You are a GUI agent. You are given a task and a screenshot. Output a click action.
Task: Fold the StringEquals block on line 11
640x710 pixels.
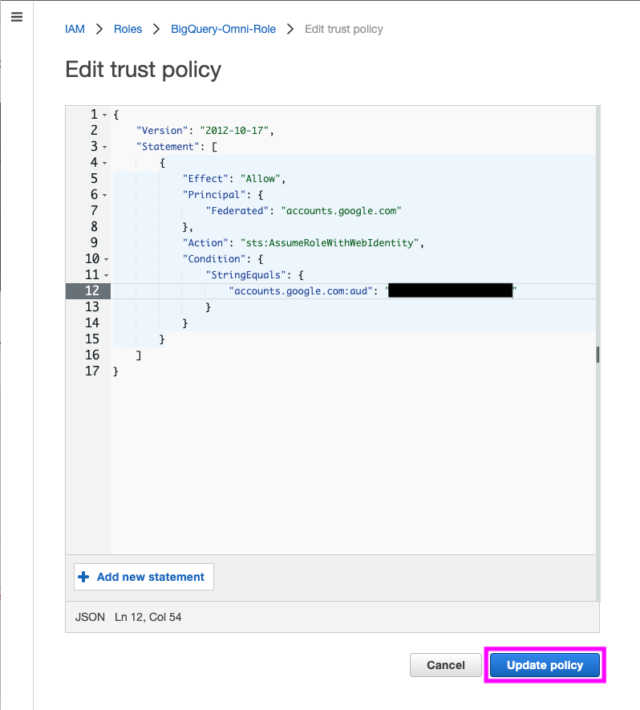106,275
